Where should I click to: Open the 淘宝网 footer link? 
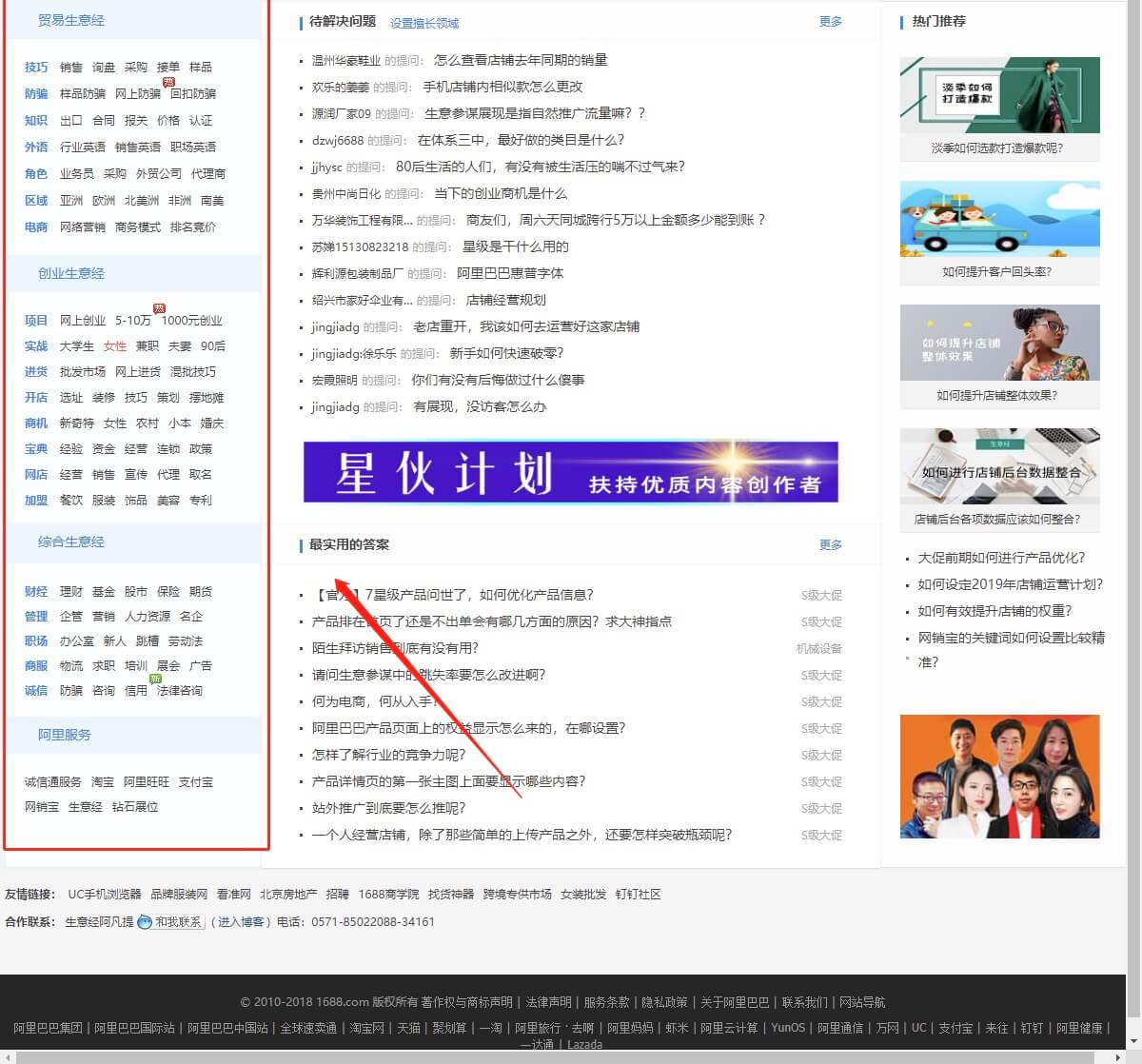click(x=366, y=1028)
